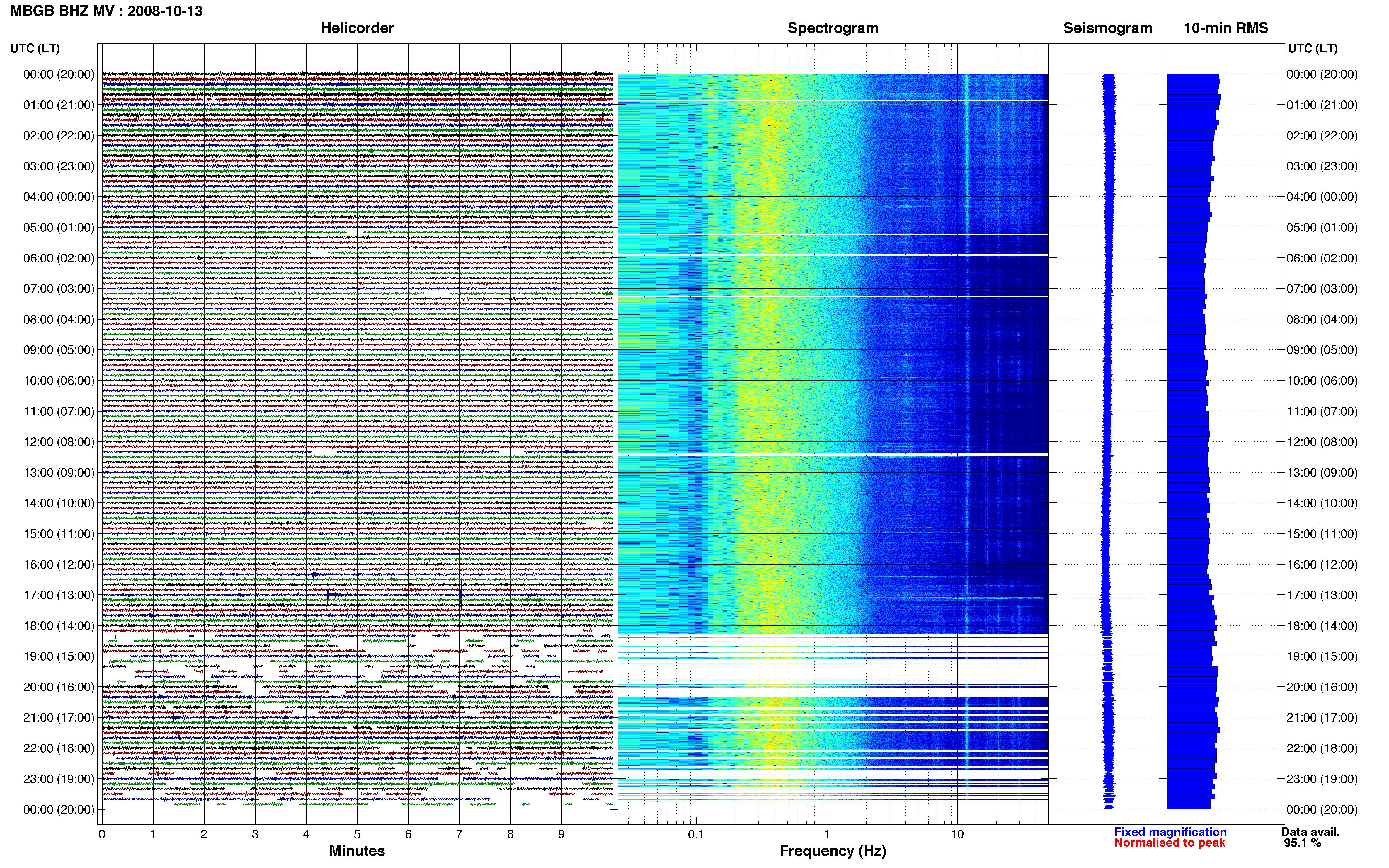
Task: Click the left 20:00 (16:00) time label
Action: [59, 687]
